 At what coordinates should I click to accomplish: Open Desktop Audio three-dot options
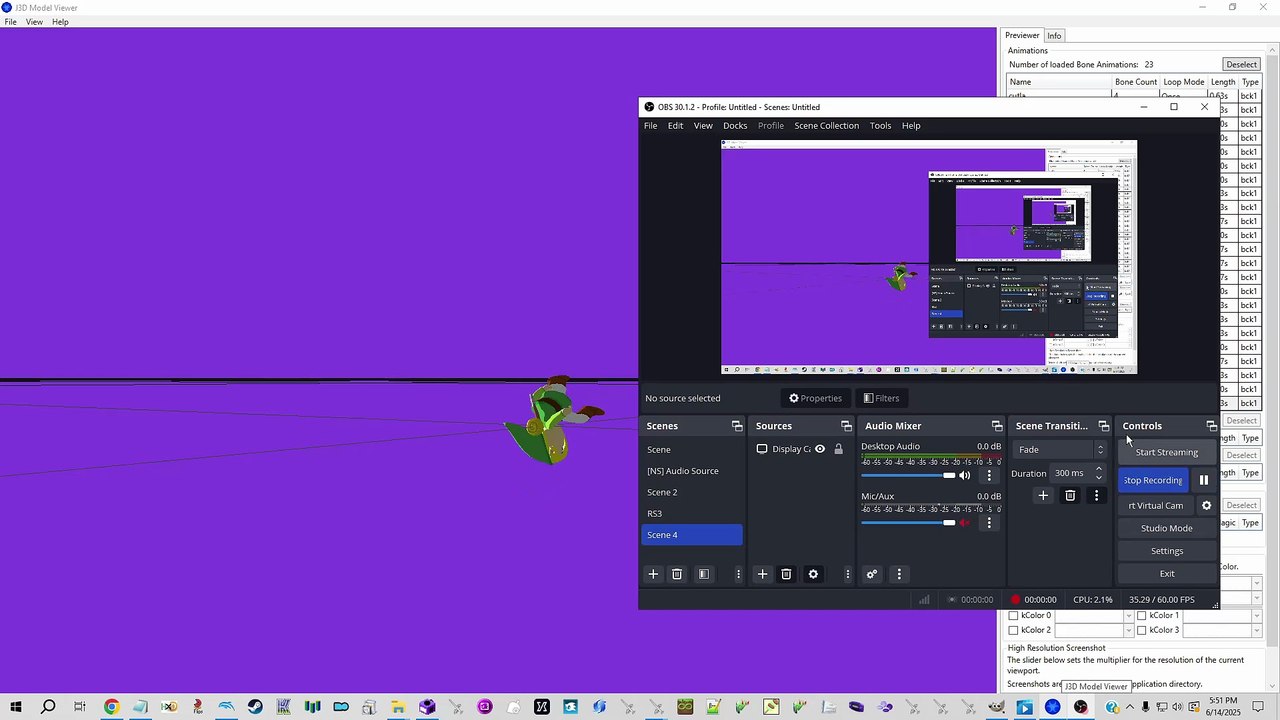click(x=989, y=475)
